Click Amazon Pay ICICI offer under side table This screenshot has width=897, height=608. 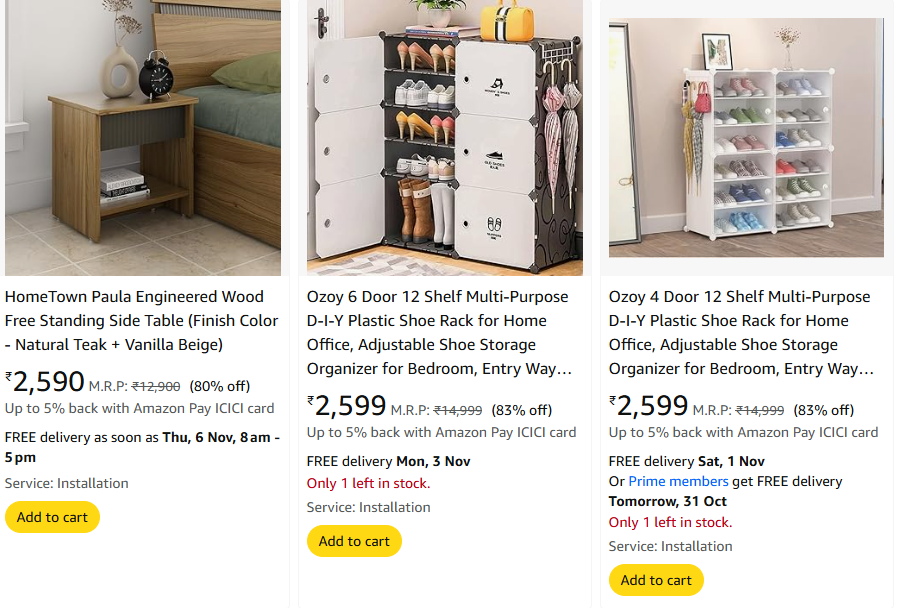[139, 408]
